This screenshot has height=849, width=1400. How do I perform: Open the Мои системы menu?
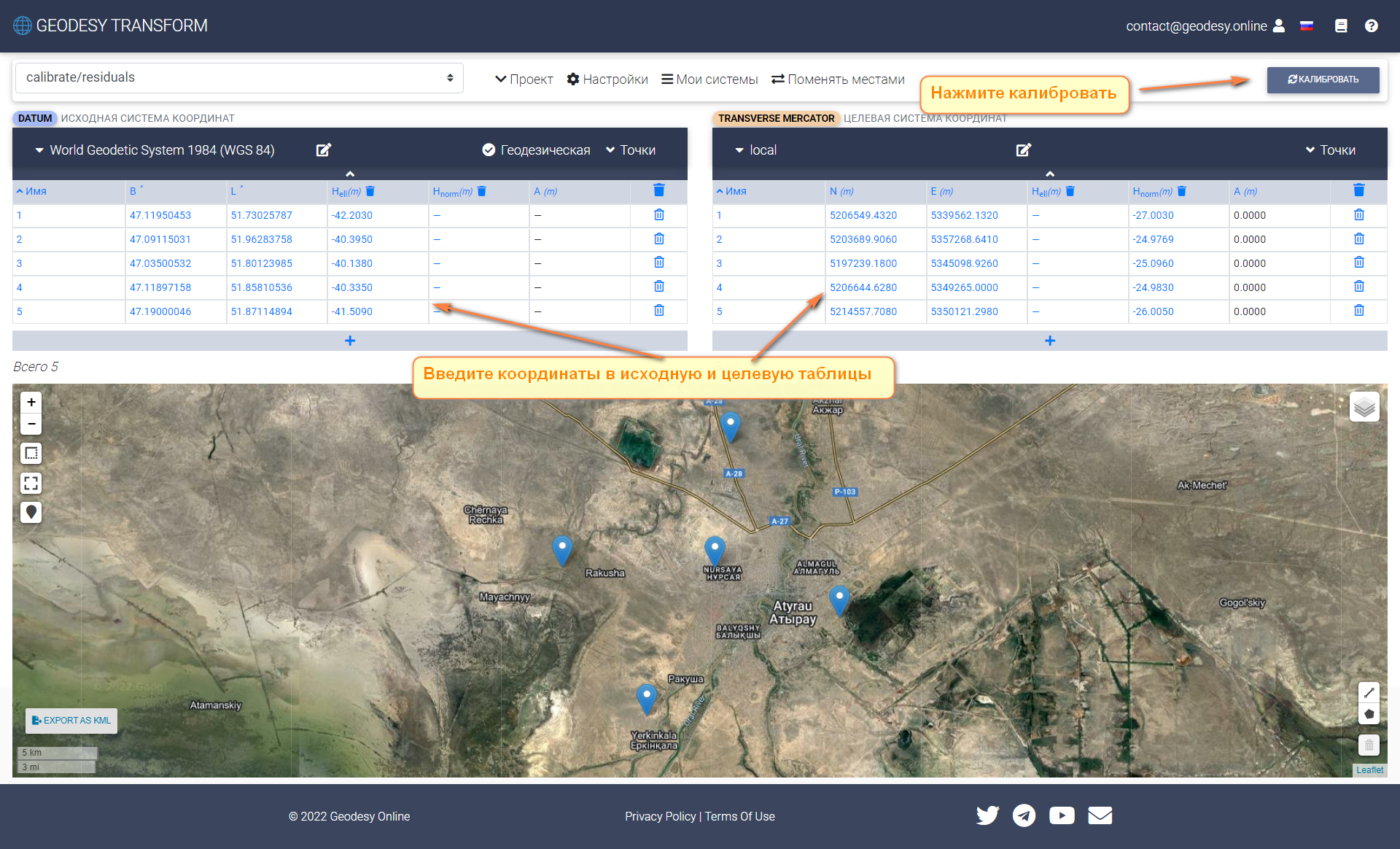[x=709, y=79]
